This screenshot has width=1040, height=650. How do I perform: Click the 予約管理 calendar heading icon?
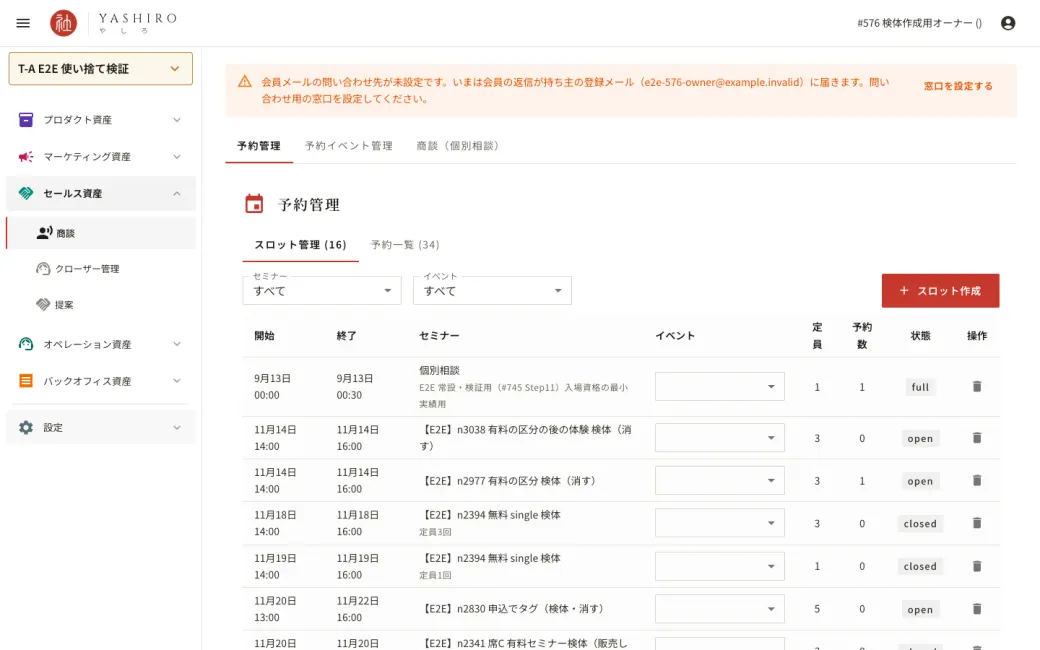(254, 204)
